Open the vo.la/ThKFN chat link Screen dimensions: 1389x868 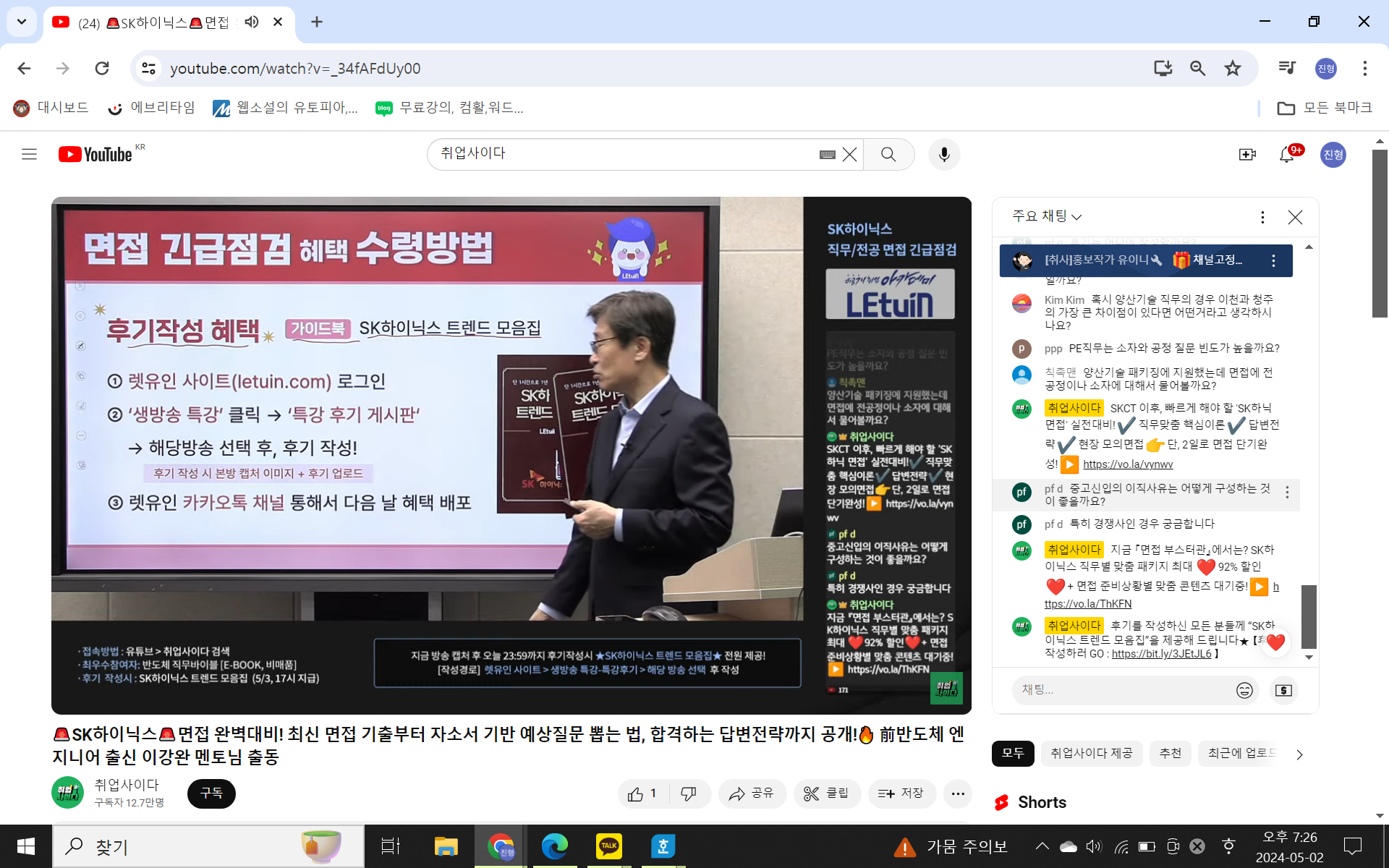tap(1088, 604)
